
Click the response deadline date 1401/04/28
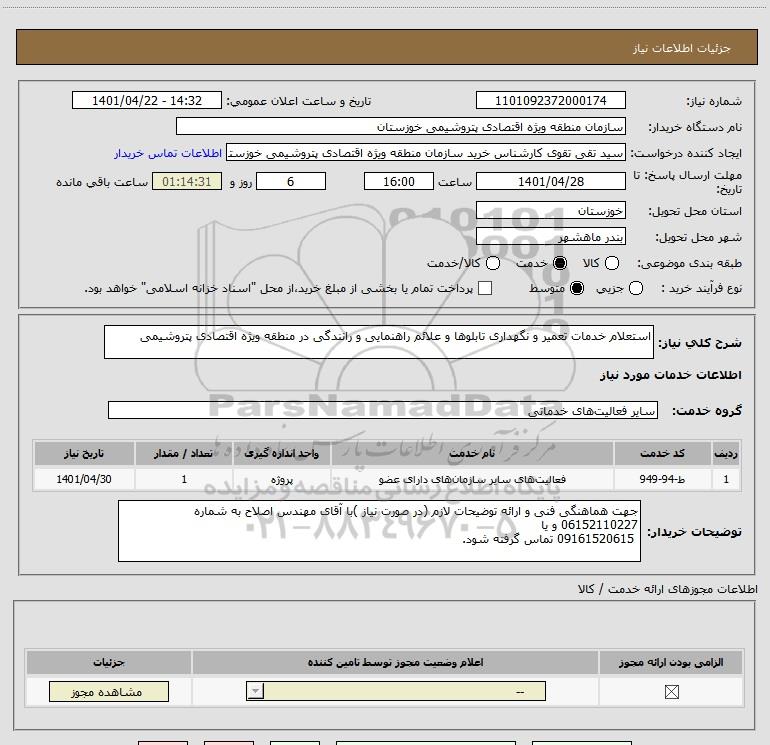[x=550, y=181]
